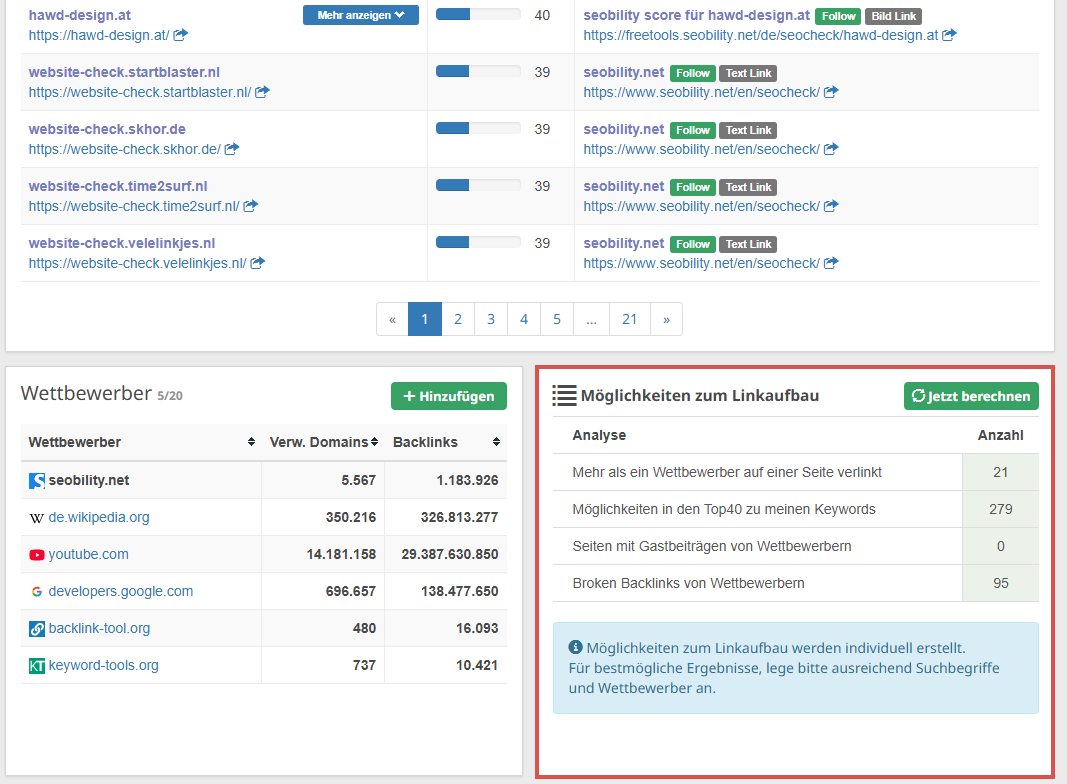
Task: Click the Wikipedia favicon next to de.wikipedia.org
Action: click(37, 518)
